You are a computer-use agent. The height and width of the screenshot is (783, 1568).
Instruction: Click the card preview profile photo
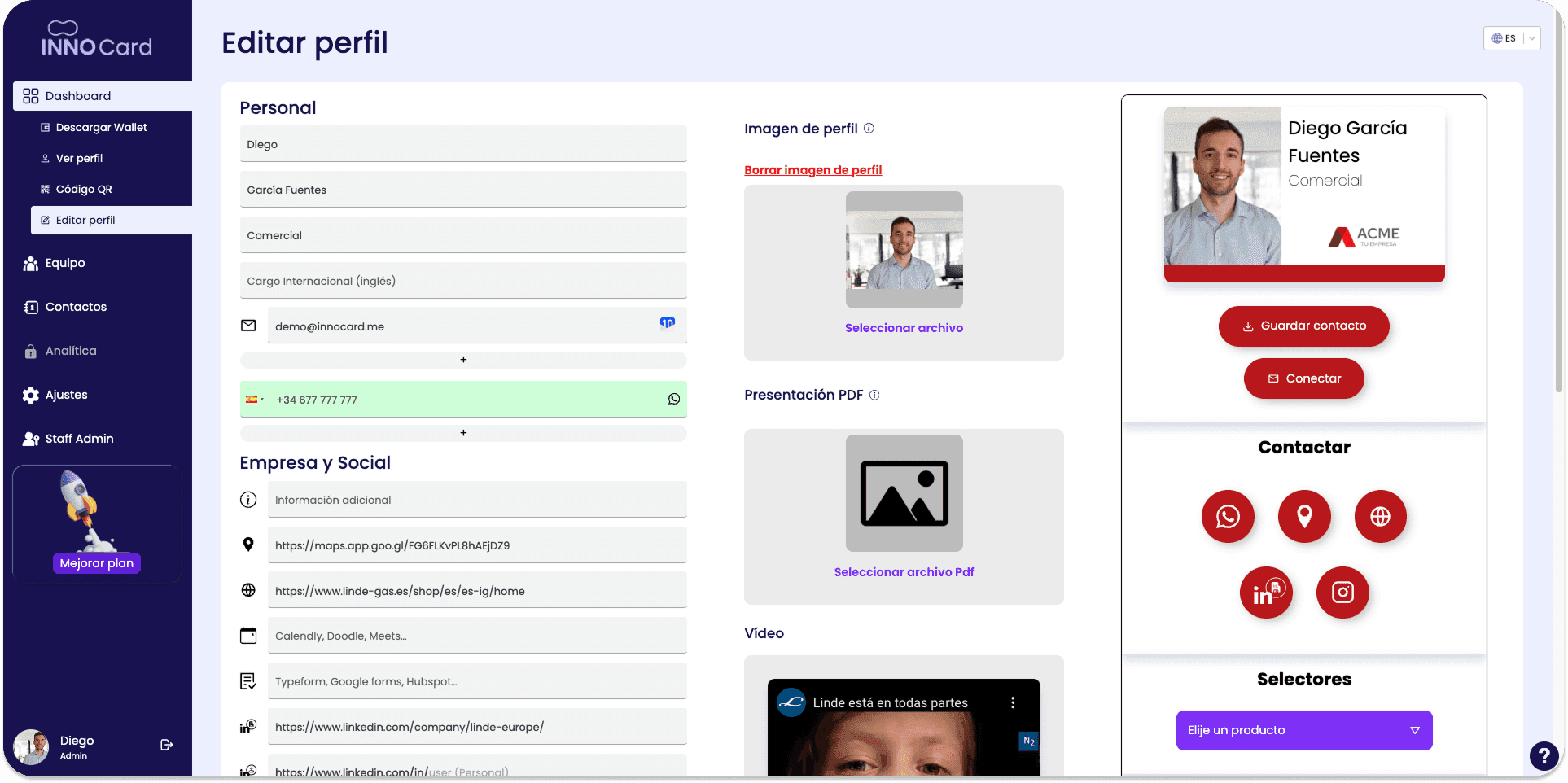(x=1222, y=186)
